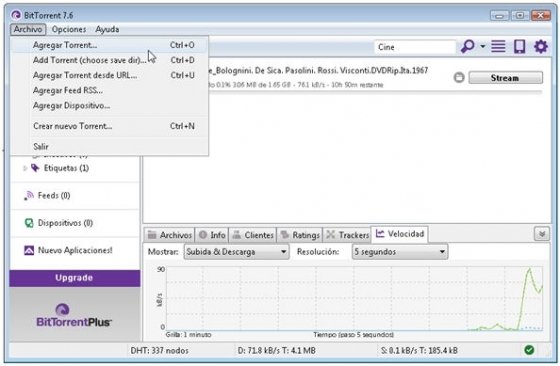This screenshot has width=560, height=366.
Task: Click the torrent download progress bar
Action: coord(375,92)
